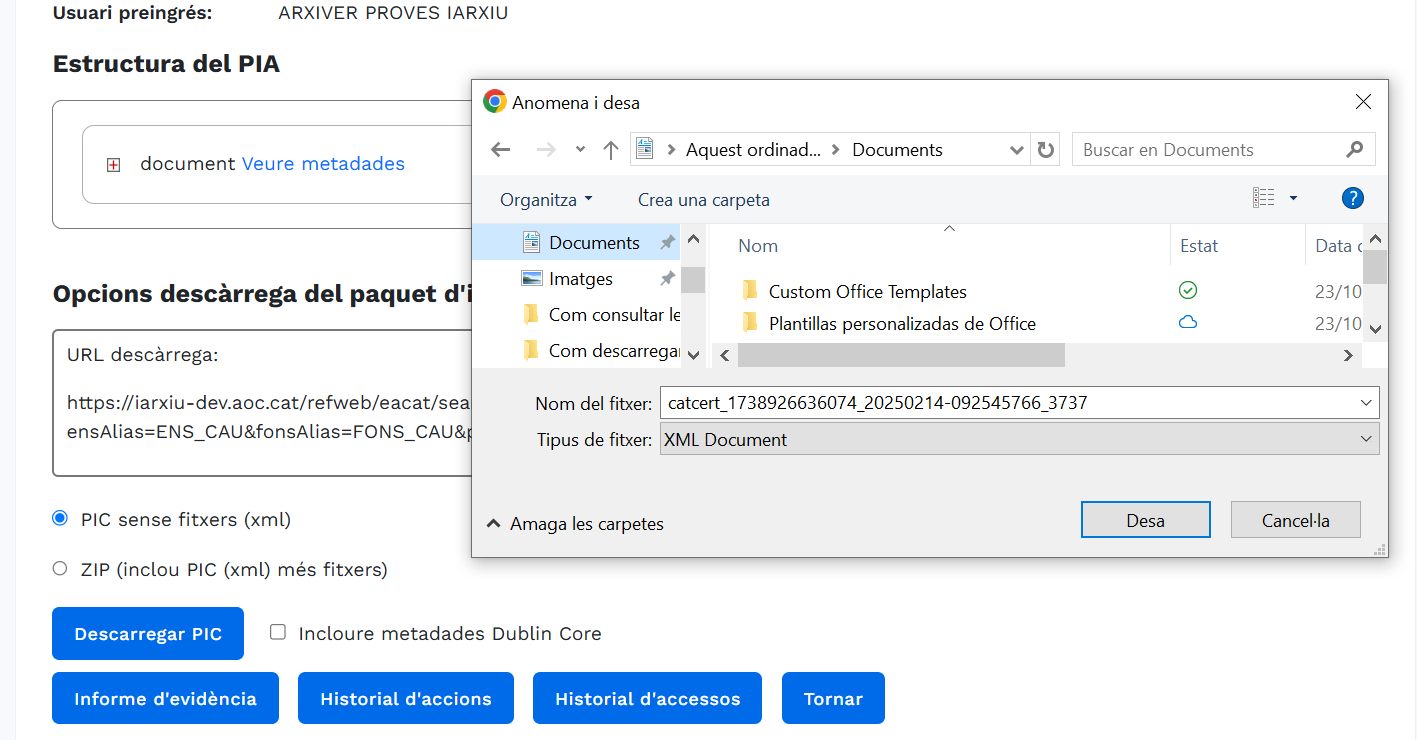
Task: Open help with the question mark icon
Action: coord(1353,199)
